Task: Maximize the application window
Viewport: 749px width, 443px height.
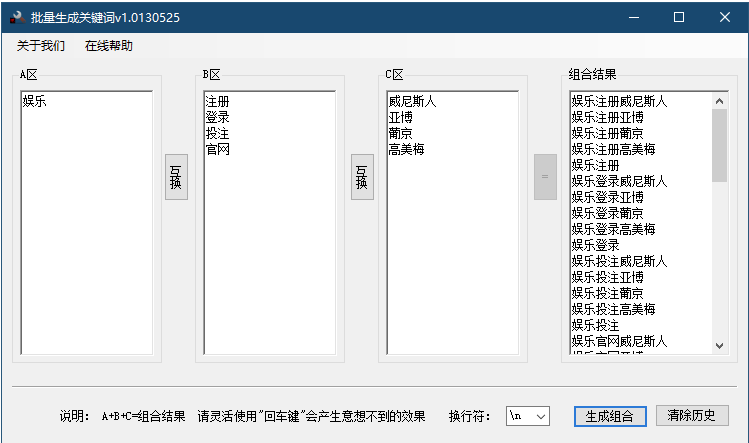Action: coord(679,17)
